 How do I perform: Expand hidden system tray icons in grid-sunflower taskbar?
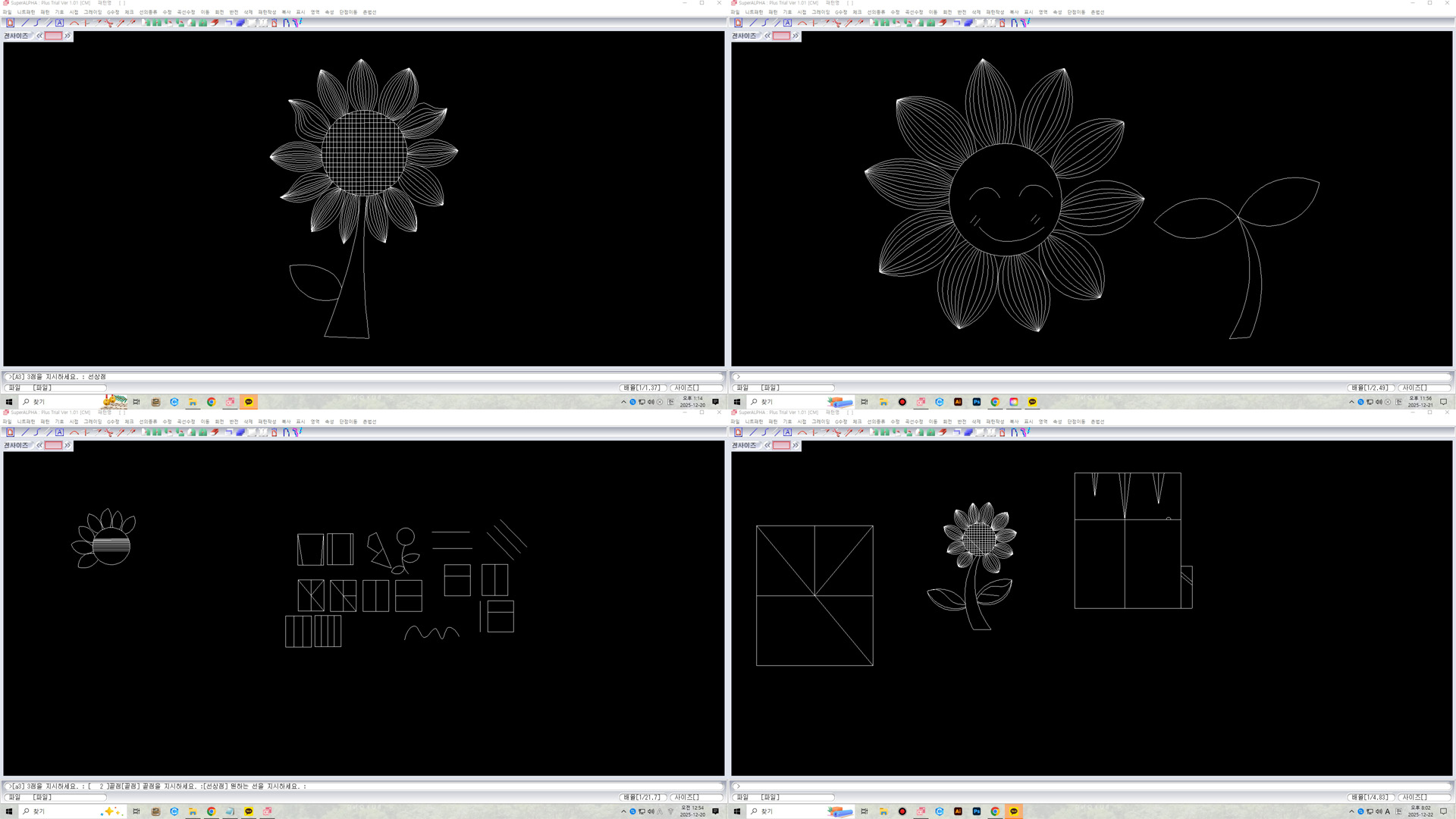click(x=623, y=402)
